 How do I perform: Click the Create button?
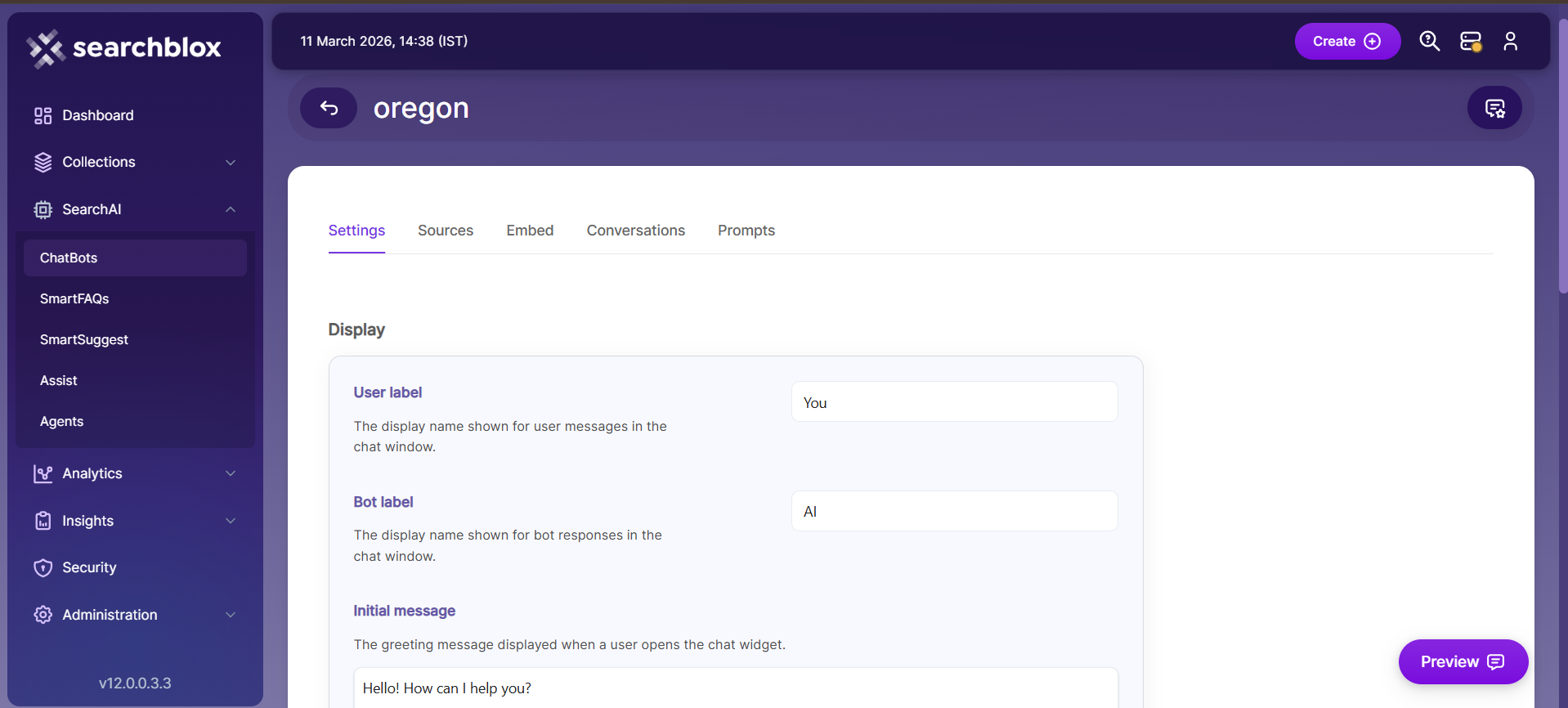point(1347,41)
